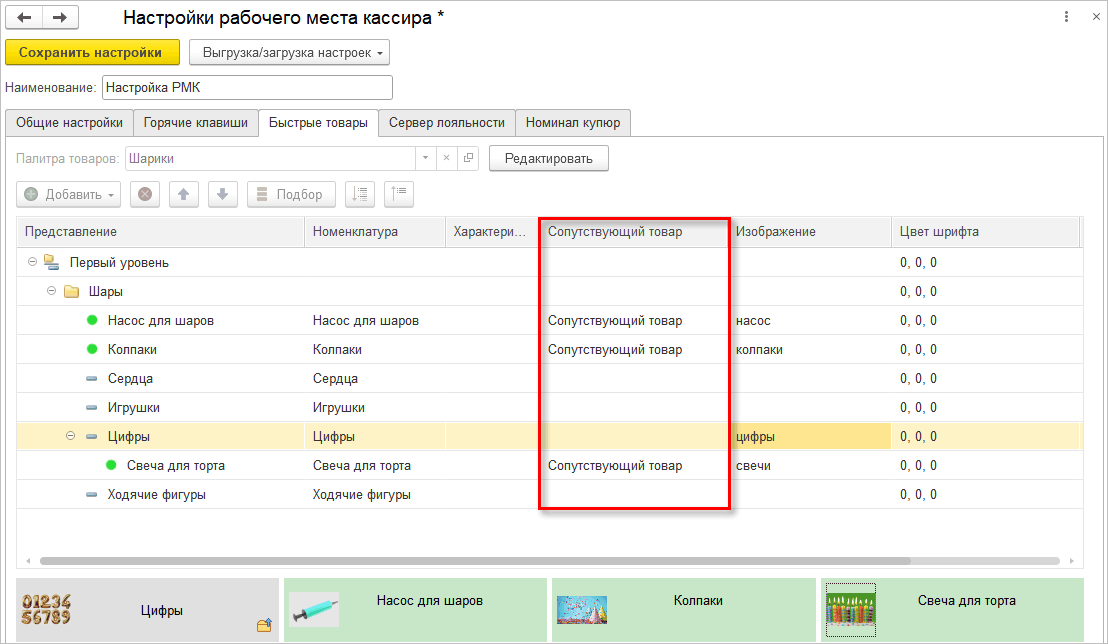Click the Сохранить настройки button

90,52
